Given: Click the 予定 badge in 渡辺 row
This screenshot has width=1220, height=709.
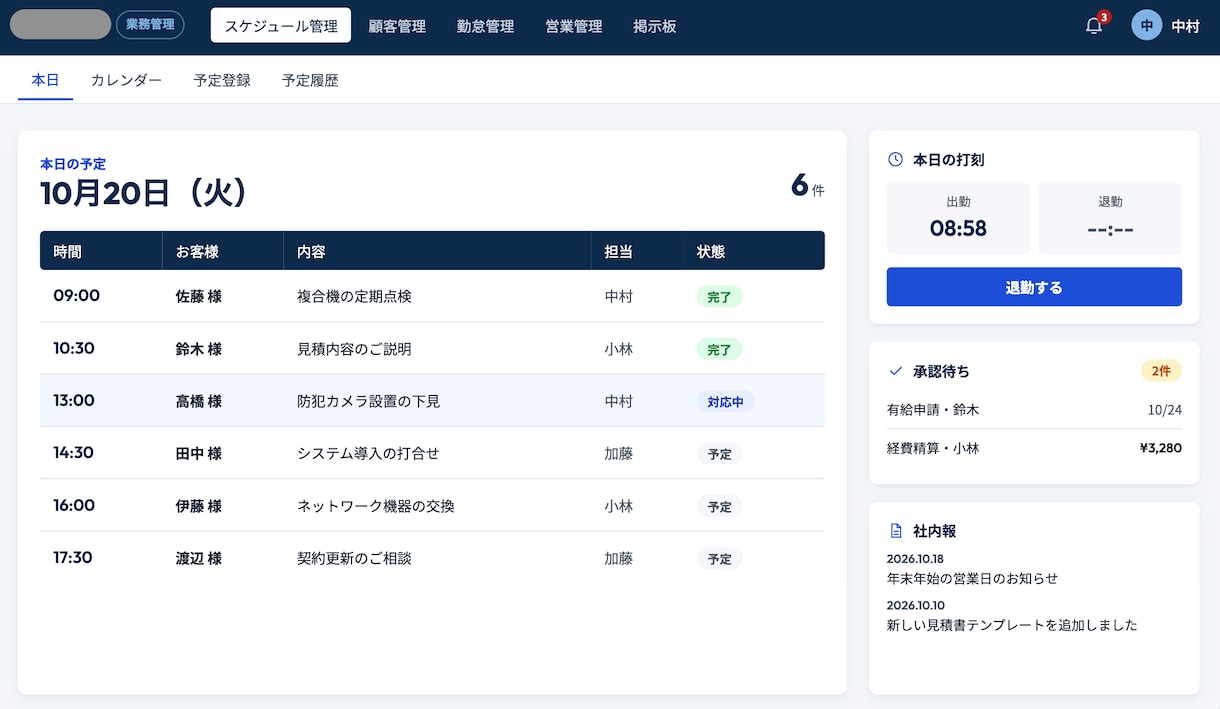Looking at the screenshot, I should pos(720,559).
